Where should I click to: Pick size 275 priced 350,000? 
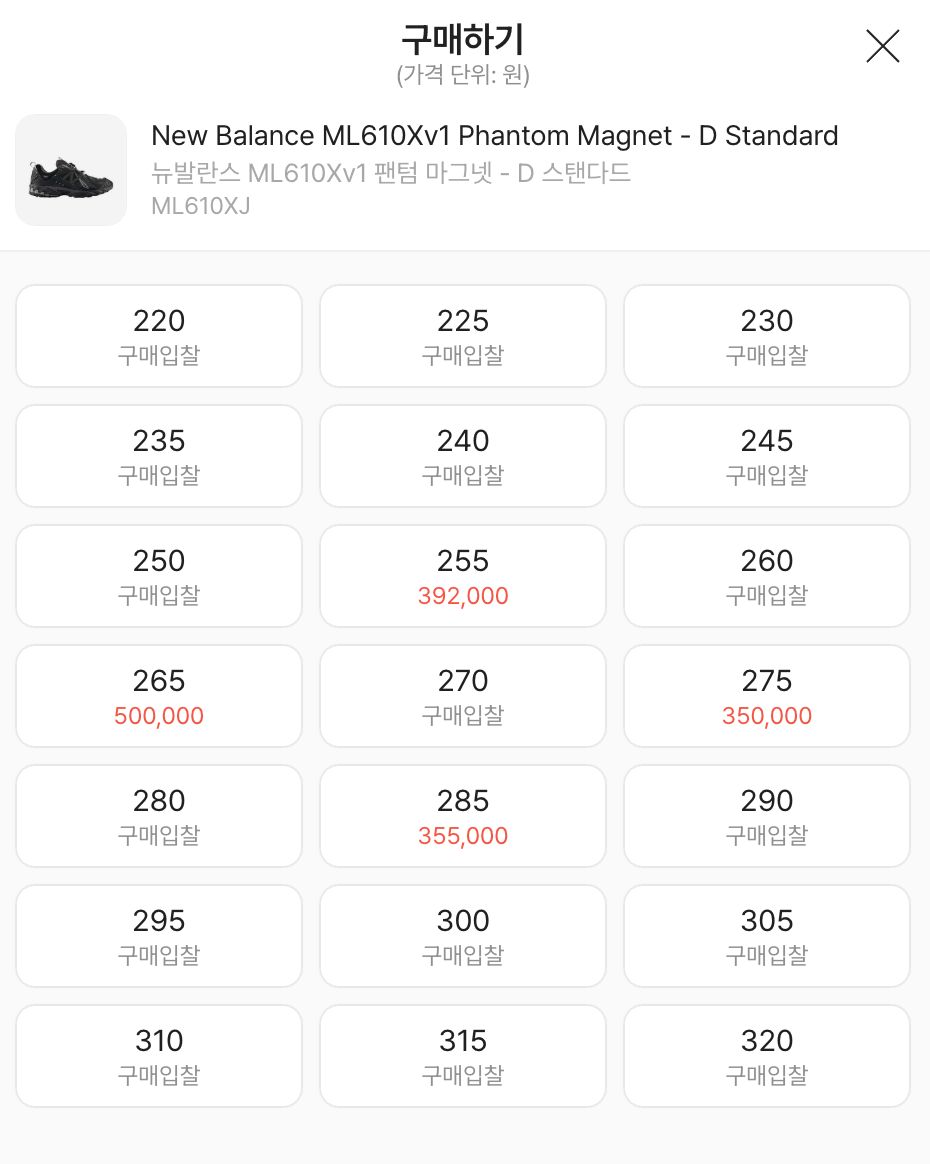pyautogui.click(x=767, y=696)
